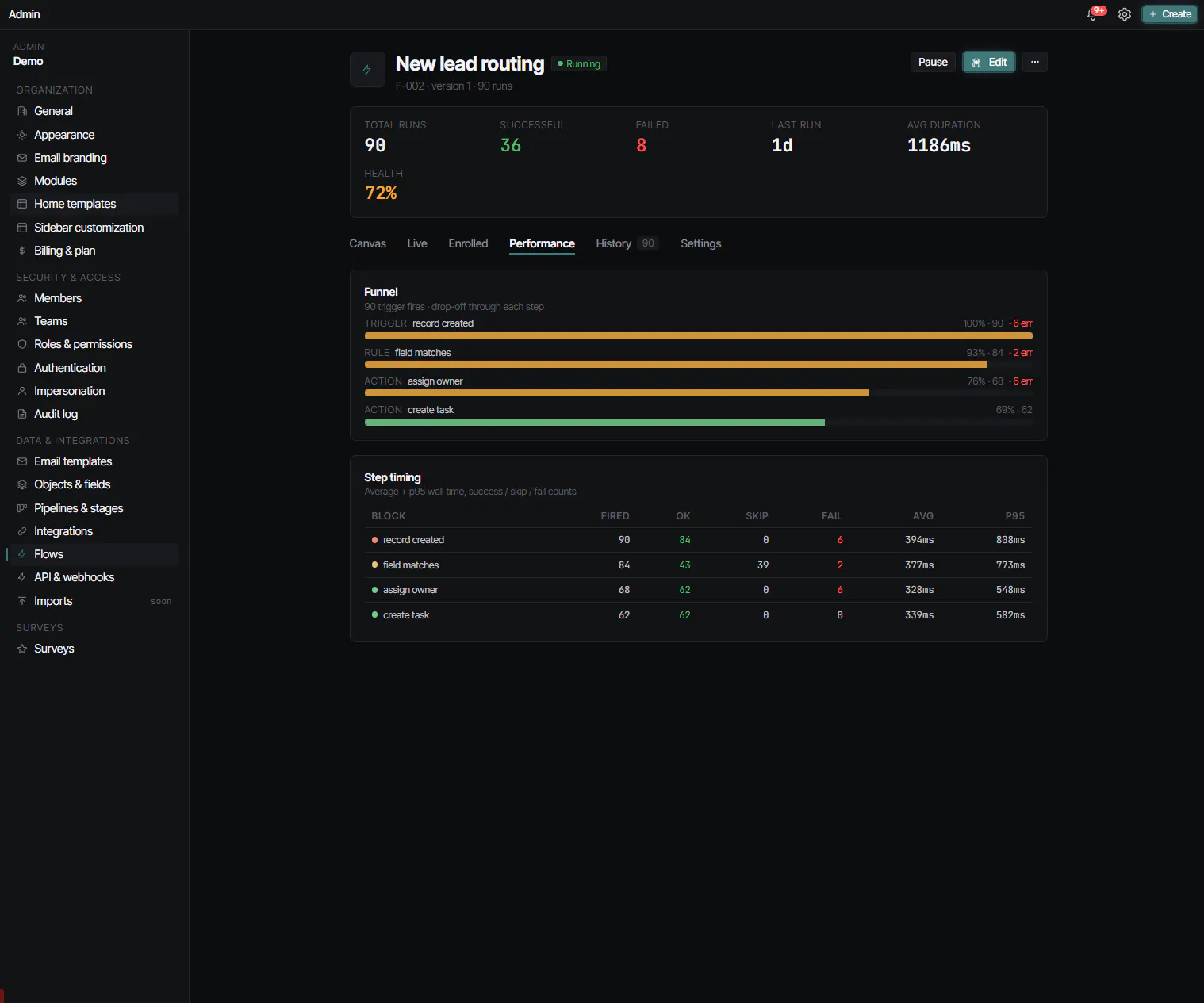
Task: Click the Edit button
Action: coord(989,62)
